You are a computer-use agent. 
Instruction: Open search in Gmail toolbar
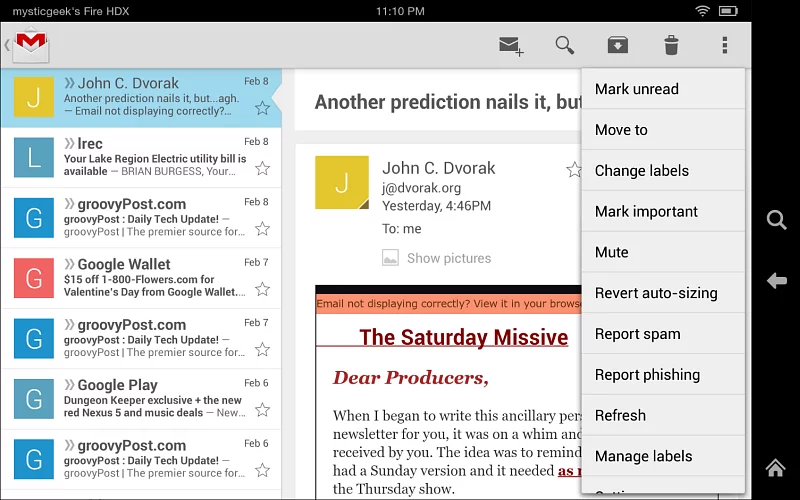565,45
